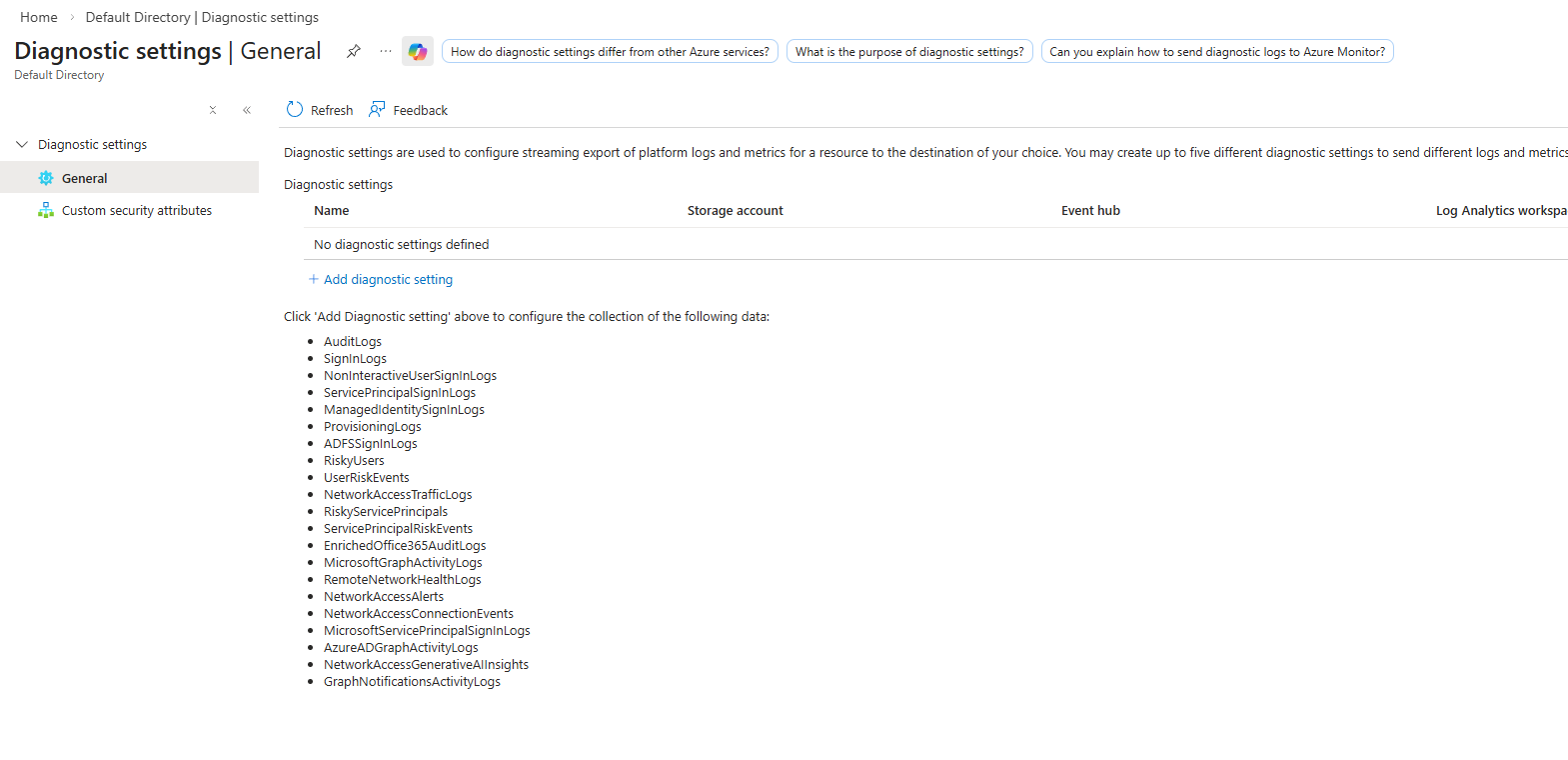
Task: Open Custom security attributes menu item
Action: coord(137,210)
